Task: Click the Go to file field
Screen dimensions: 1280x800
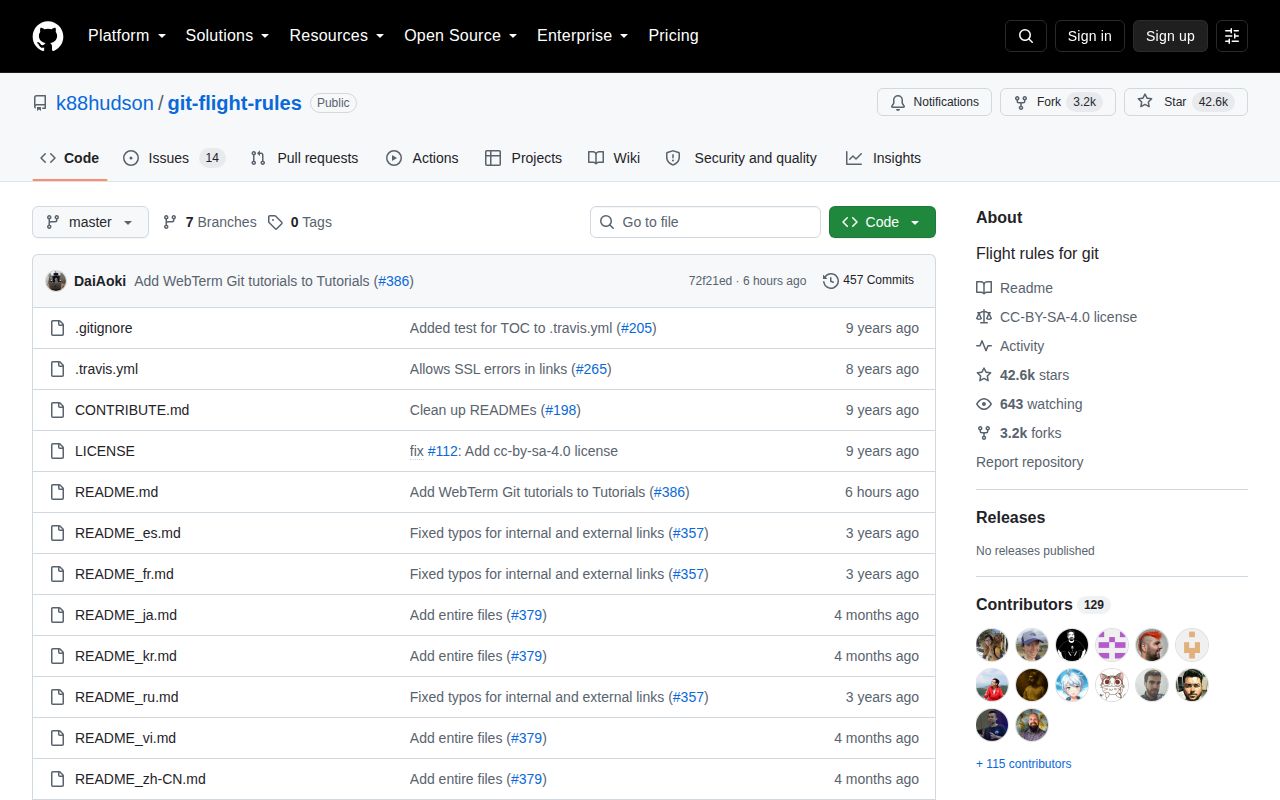Action: pyautogui.click(x=705, y=222)
